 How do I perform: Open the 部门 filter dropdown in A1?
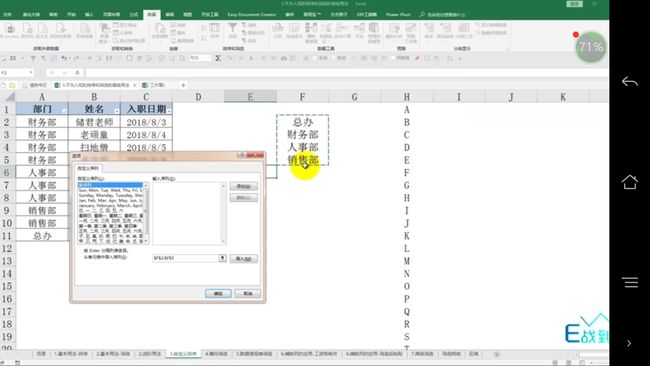(64, 110)
